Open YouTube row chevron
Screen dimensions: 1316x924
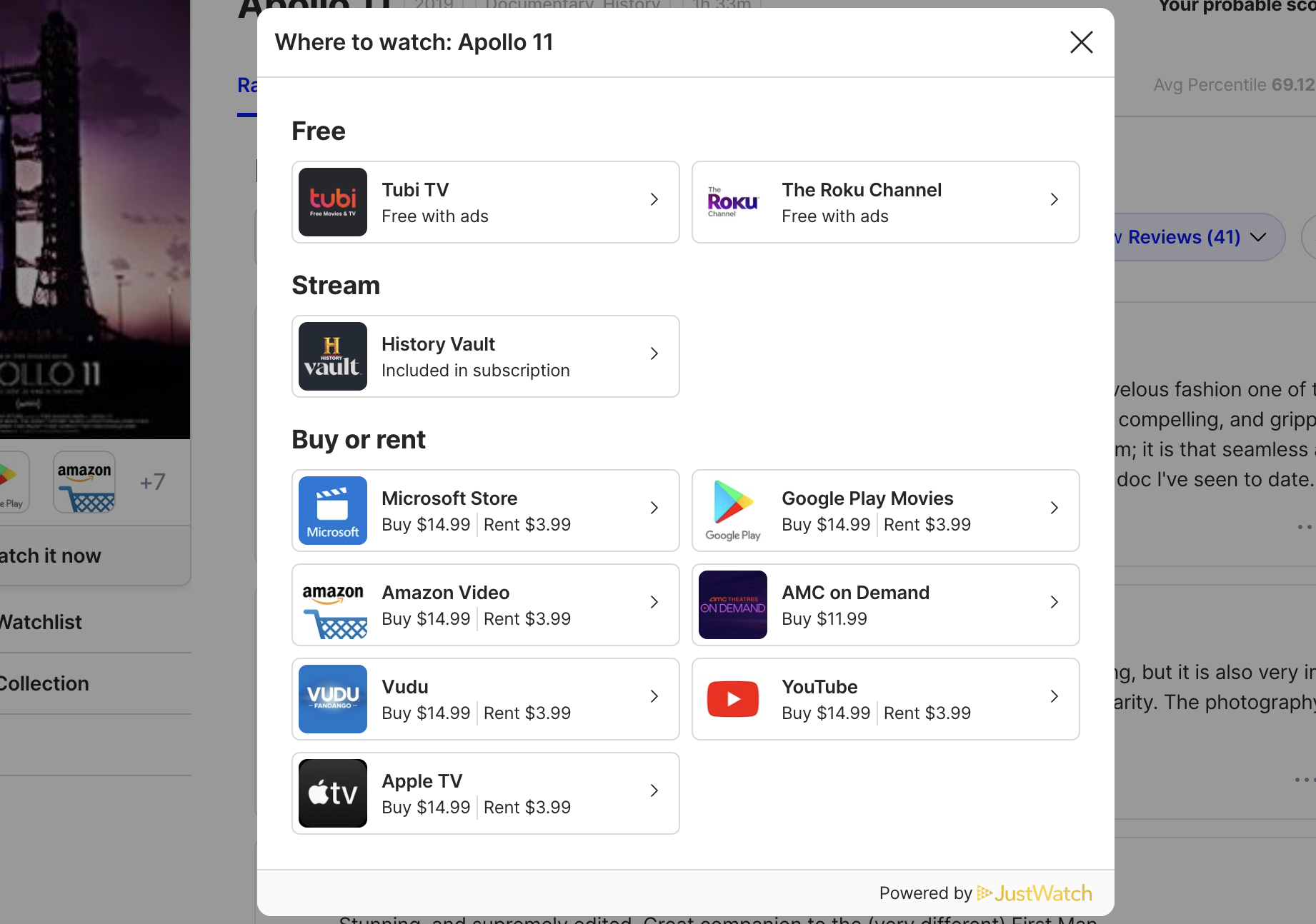tap(1054, 696)
